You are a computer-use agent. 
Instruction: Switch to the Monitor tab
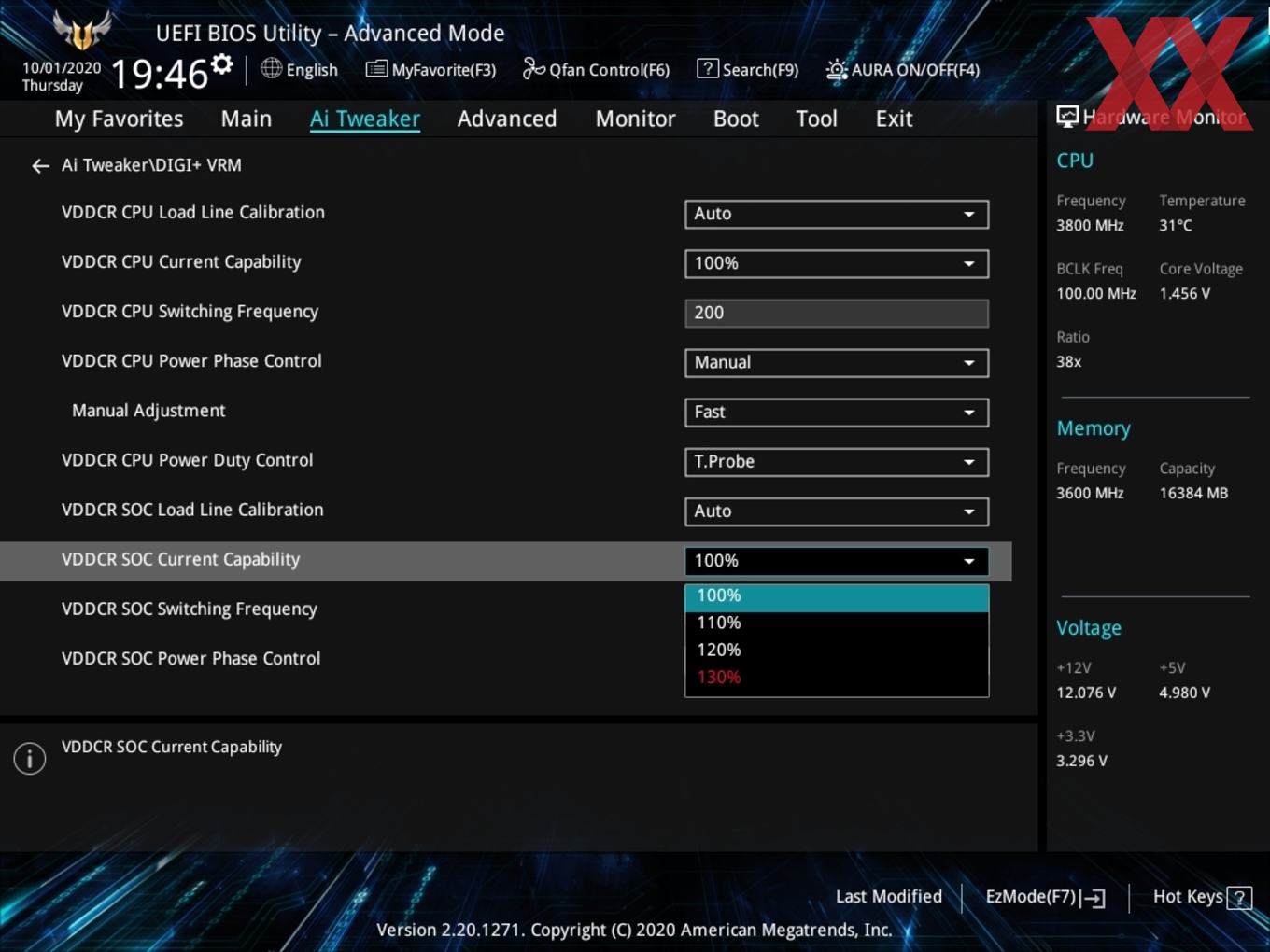click(635, 119)
